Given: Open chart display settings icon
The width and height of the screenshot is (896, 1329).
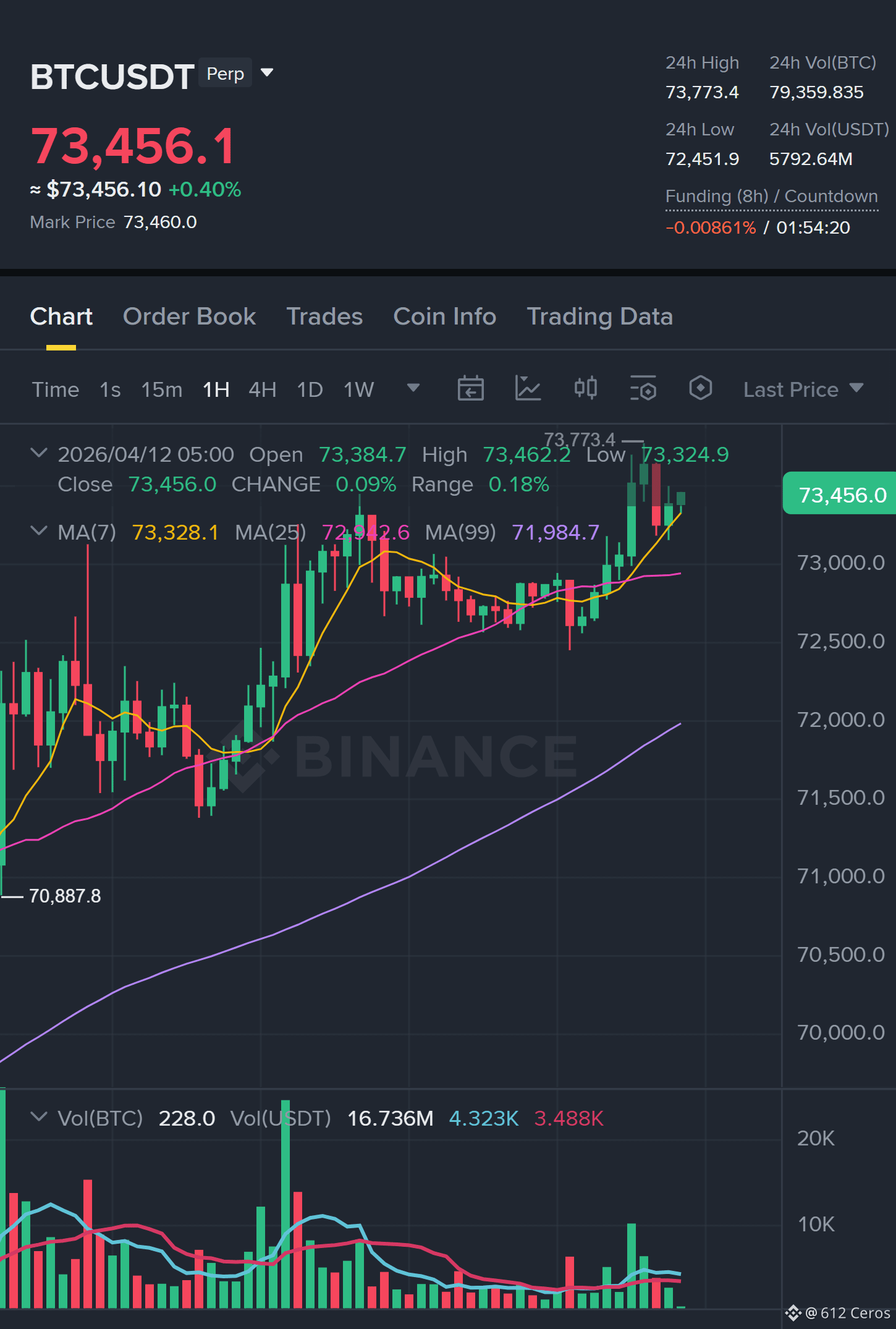Looking at the screenshot, I should click(643, 389).
